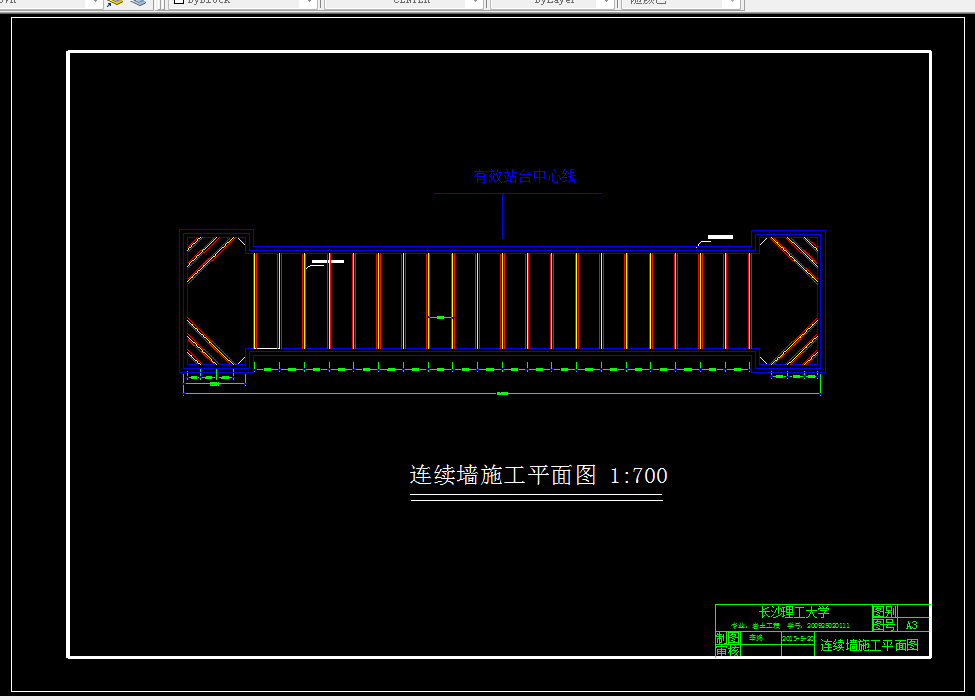Select the 制图 label in title block

coord(727,638)
